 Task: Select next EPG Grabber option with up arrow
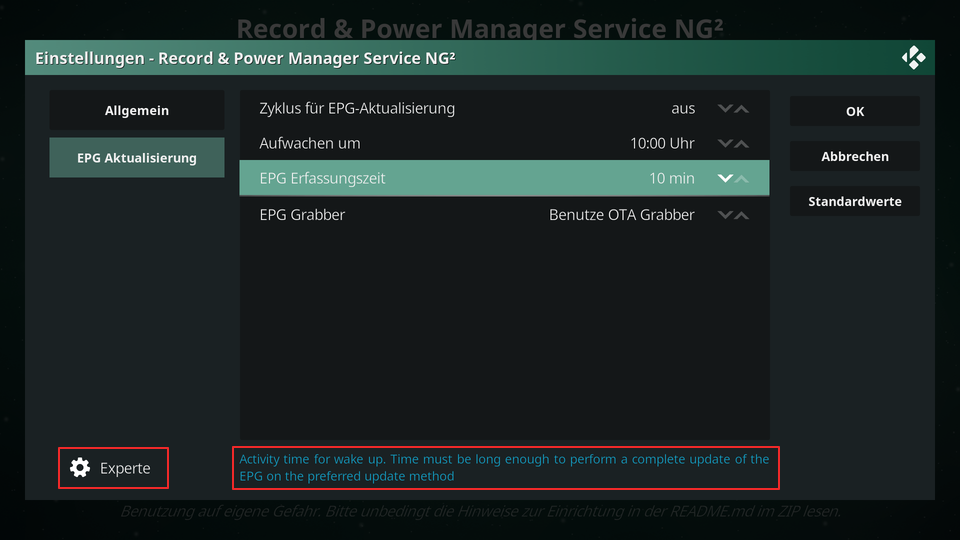741,215
